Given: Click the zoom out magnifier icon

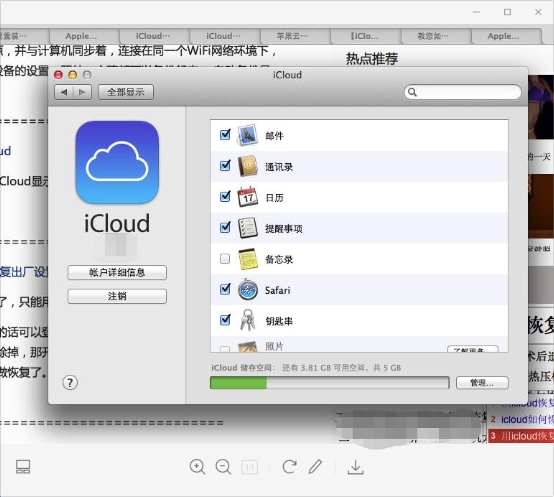Looking at the screenshot, I should 223,467.
